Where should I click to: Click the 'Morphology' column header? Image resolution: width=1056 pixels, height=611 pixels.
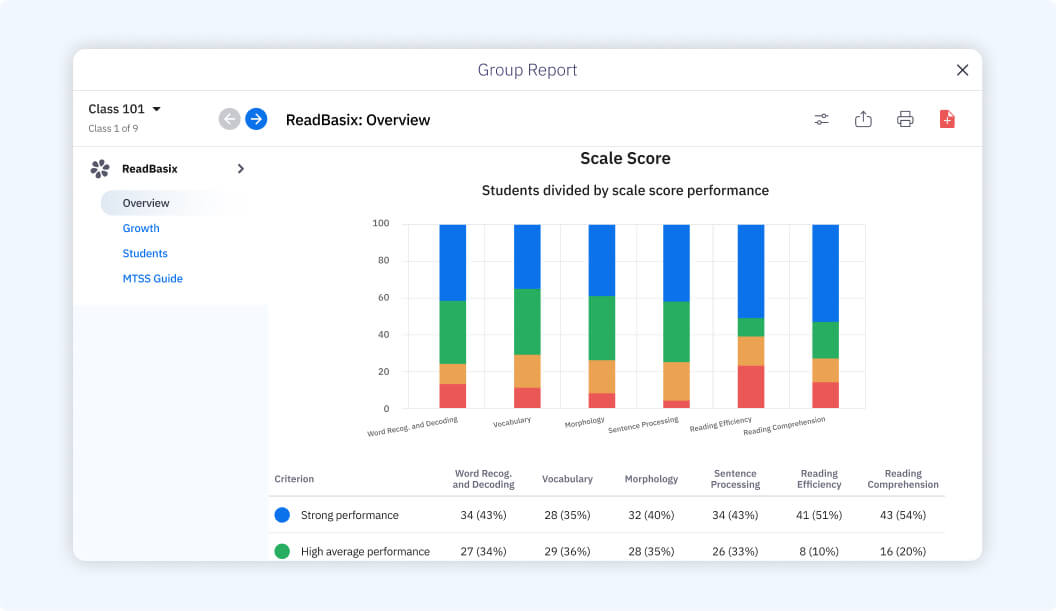click(651, 479)
